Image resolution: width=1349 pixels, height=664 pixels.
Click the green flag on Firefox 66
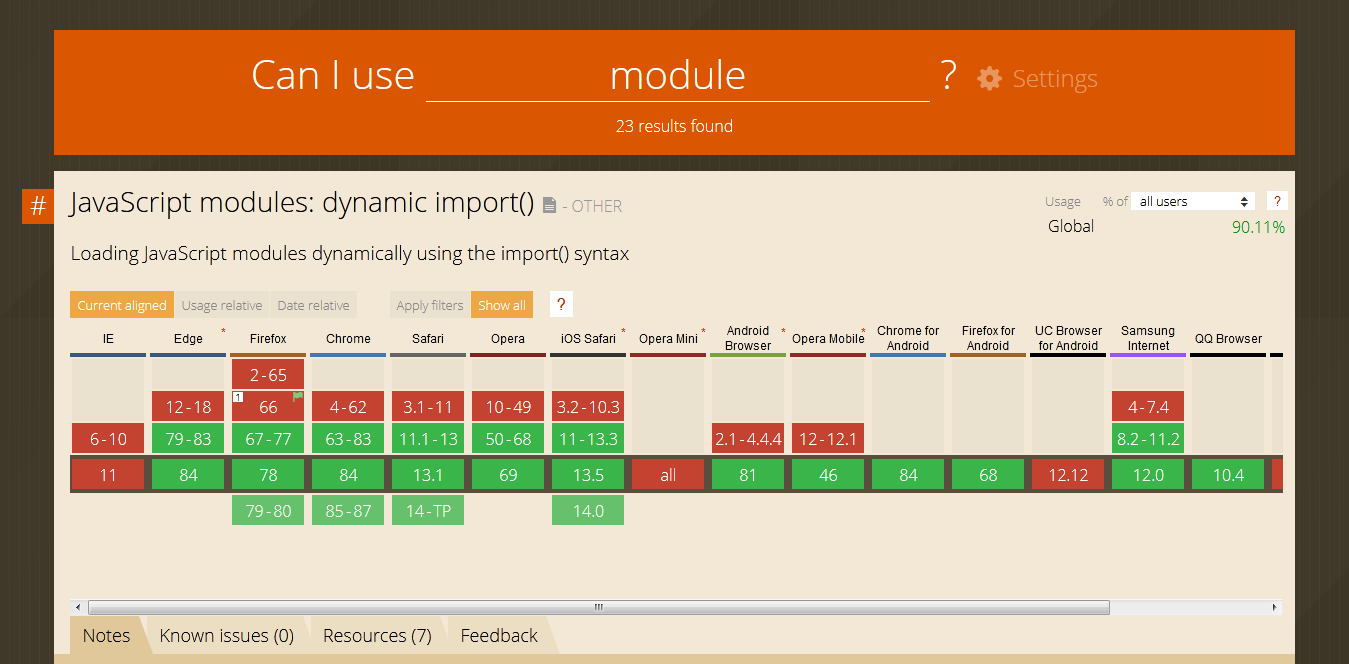(298, 396)
